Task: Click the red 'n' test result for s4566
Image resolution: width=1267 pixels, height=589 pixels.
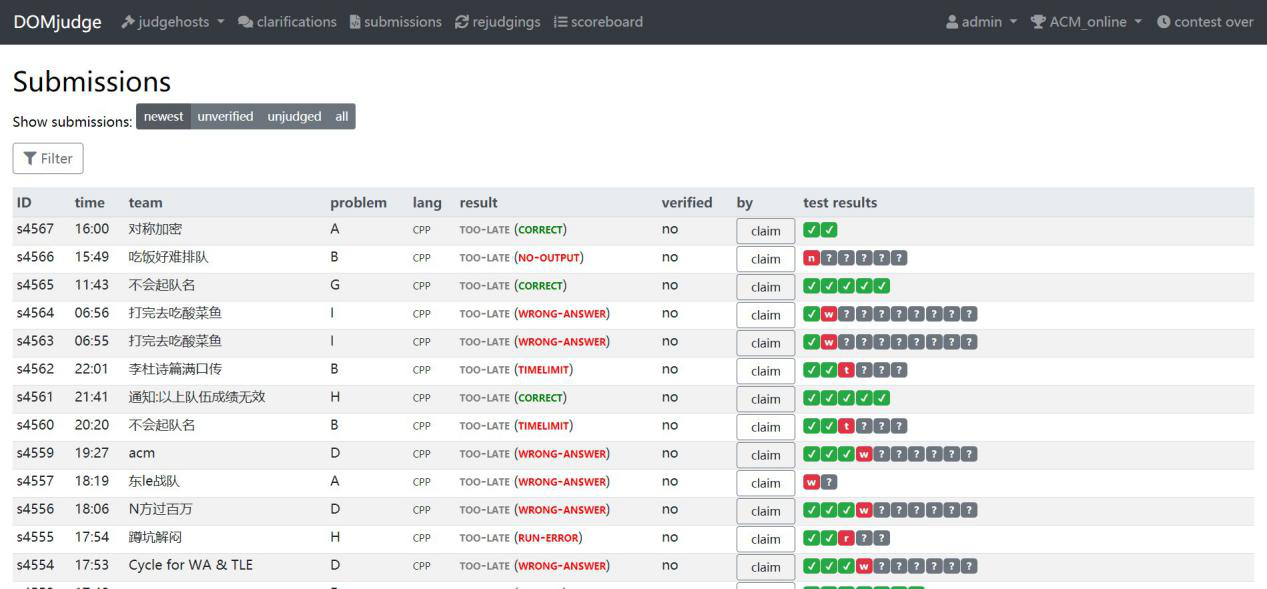Action: 811,258
